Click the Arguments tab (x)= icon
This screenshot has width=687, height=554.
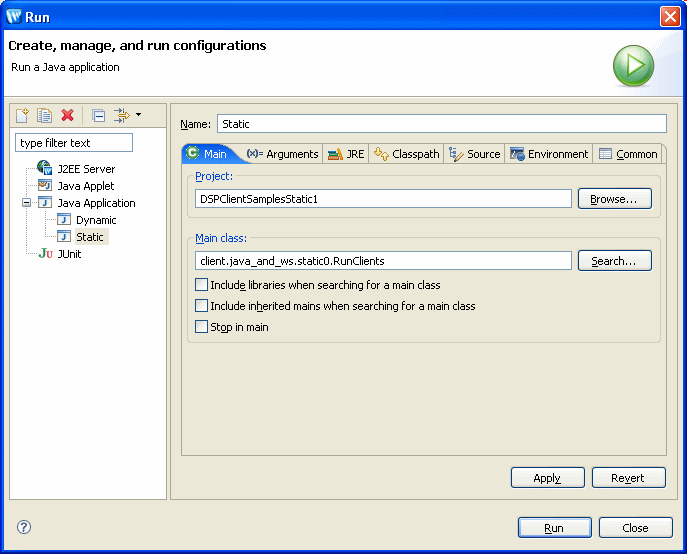255,153
